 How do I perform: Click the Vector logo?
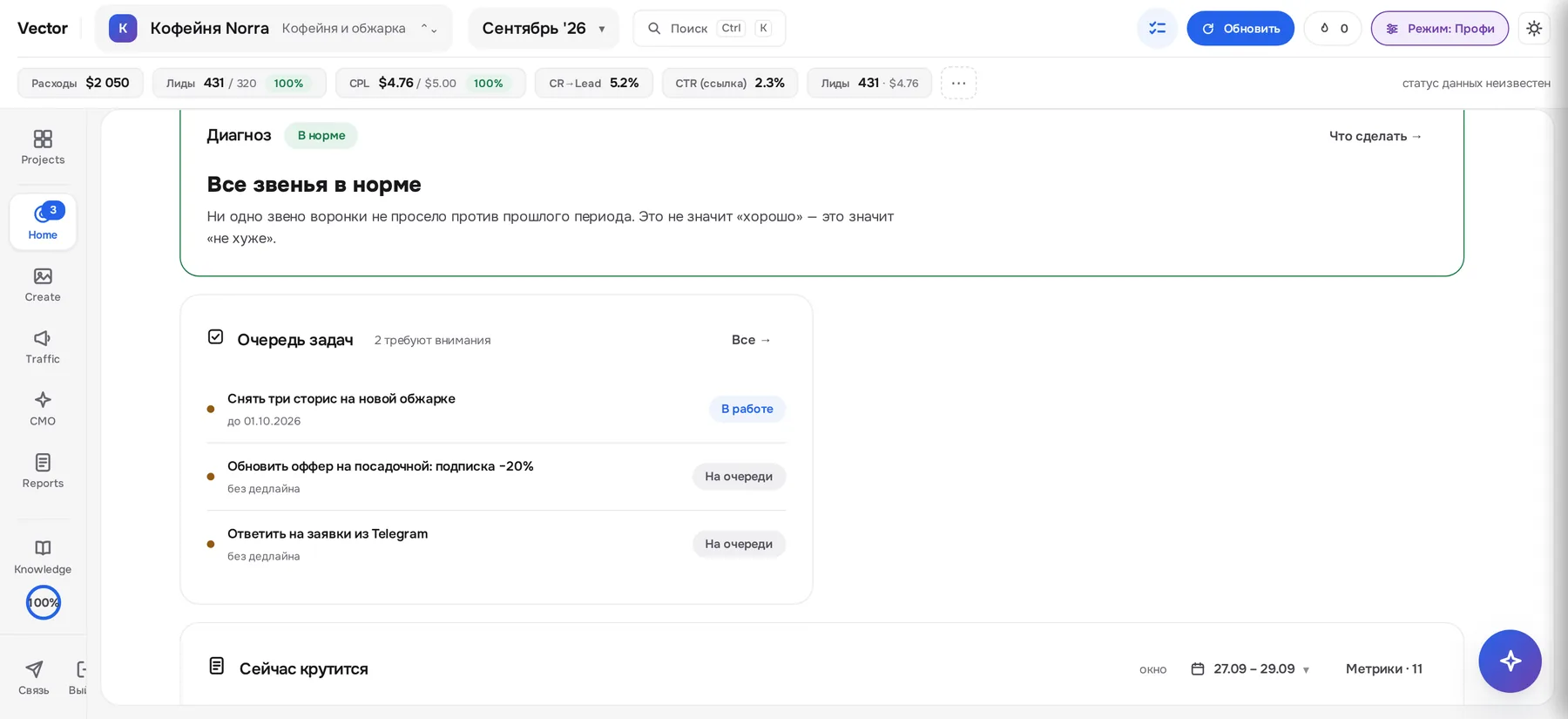click(43, 28)
